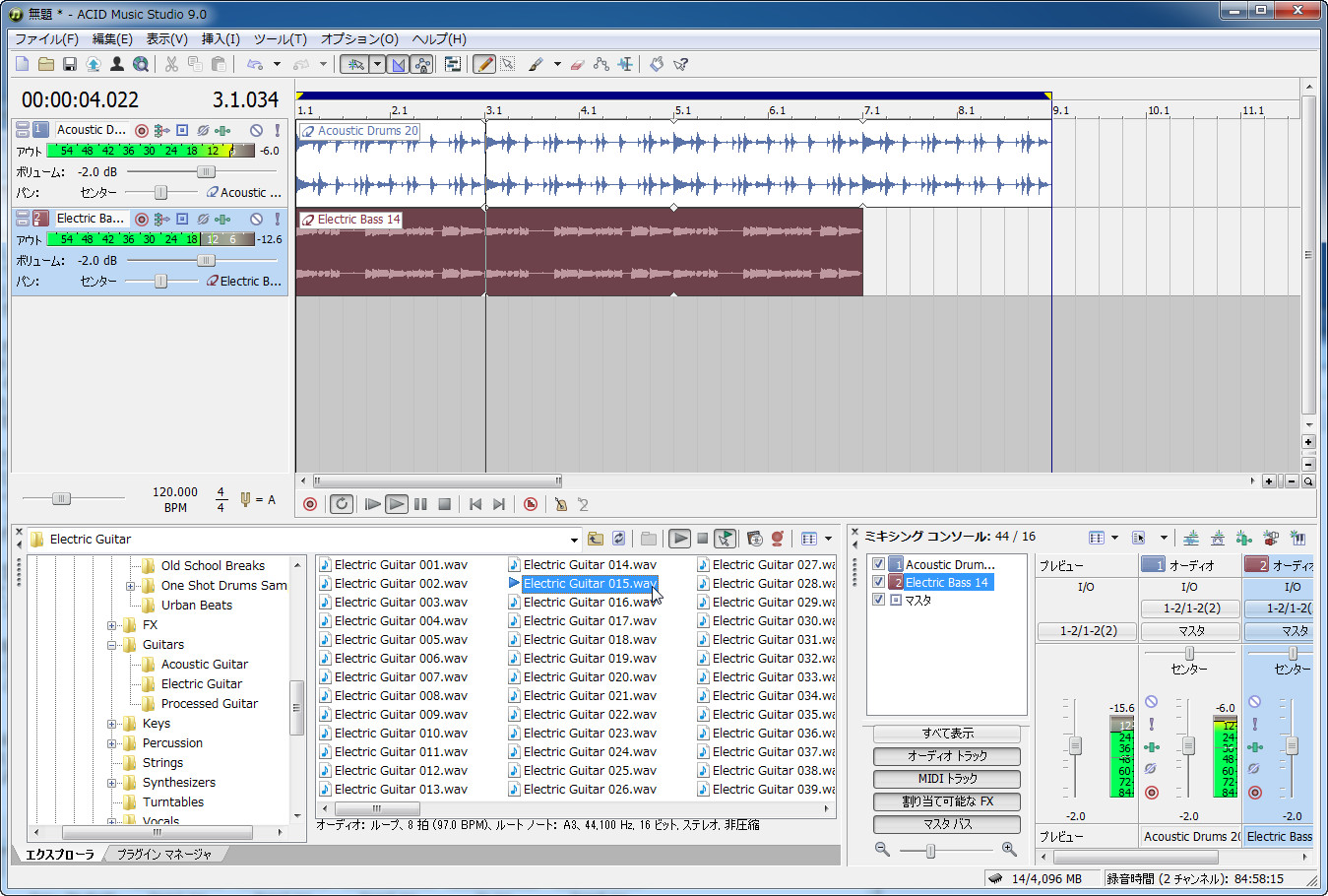Viewport: 1328px width, 896px height.
Task: Click the Undo arrow icon
Action: click(x=255, y=64)
